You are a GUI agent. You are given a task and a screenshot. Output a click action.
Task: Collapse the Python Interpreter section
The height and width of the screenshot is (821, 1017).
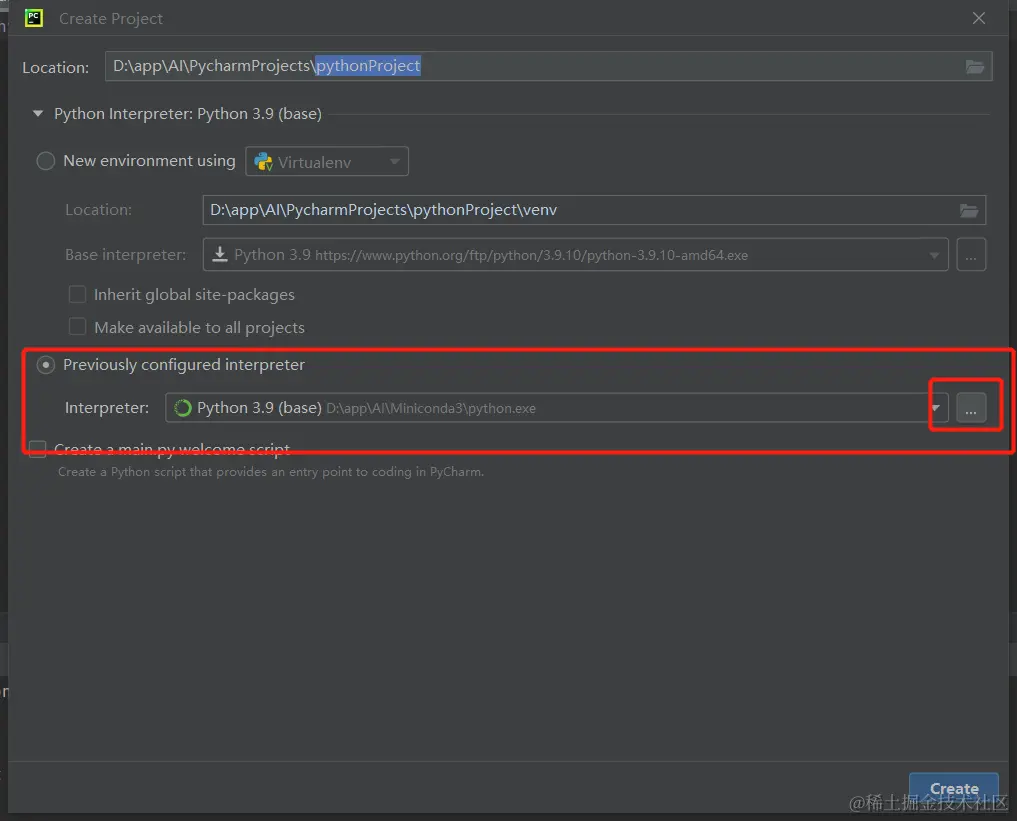point(38,113)
